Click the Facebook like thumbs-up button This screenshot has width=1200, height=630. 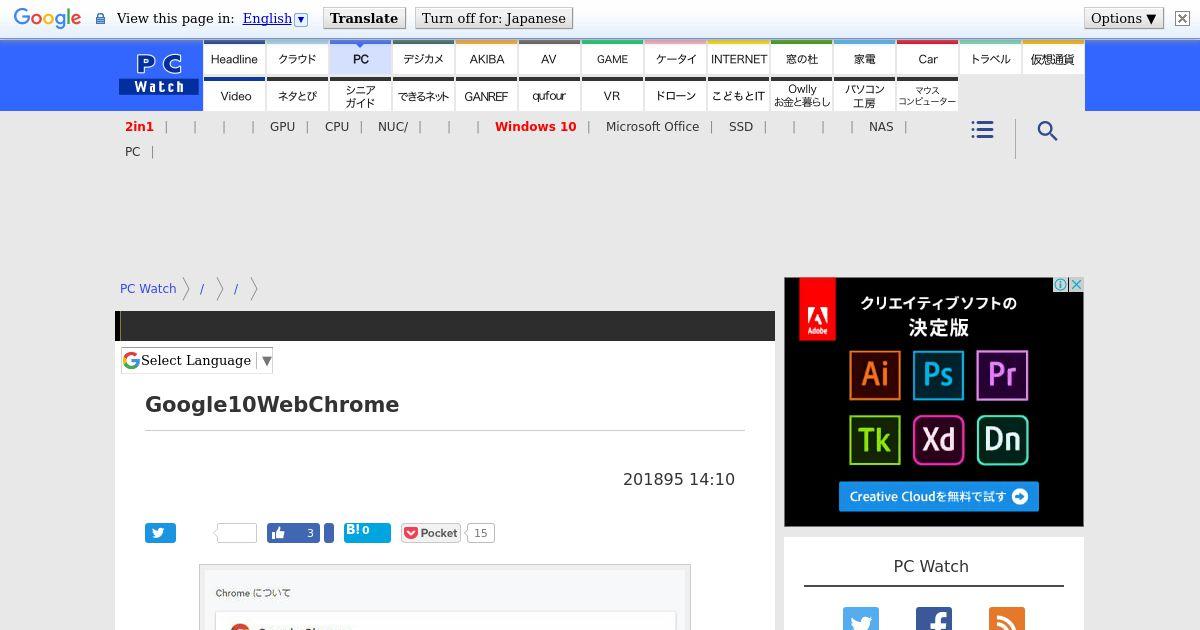pyautogui.click(x=293, y=533)
